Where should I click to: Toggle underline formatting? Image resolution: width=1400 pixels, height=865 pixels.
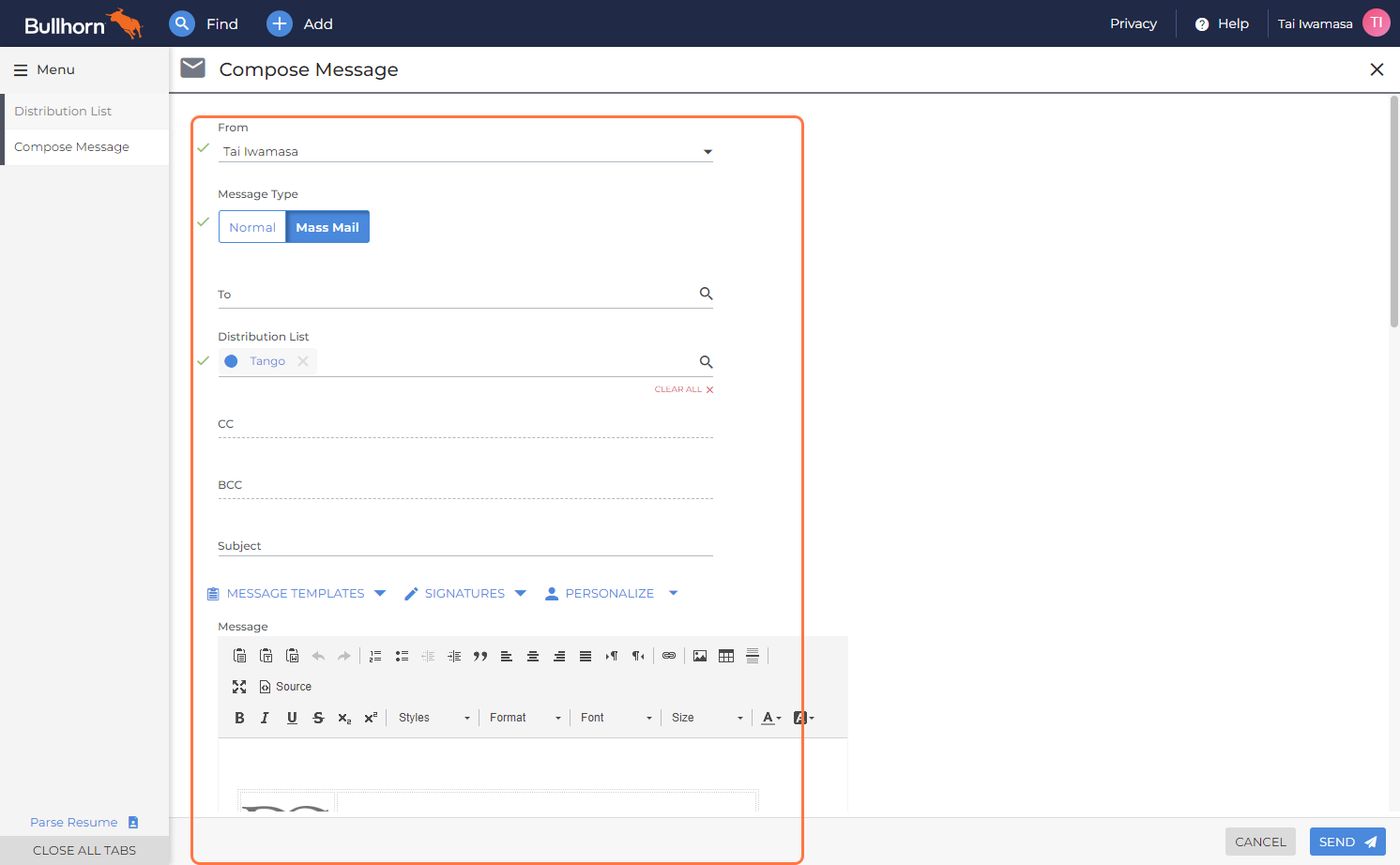click(292, 718)
